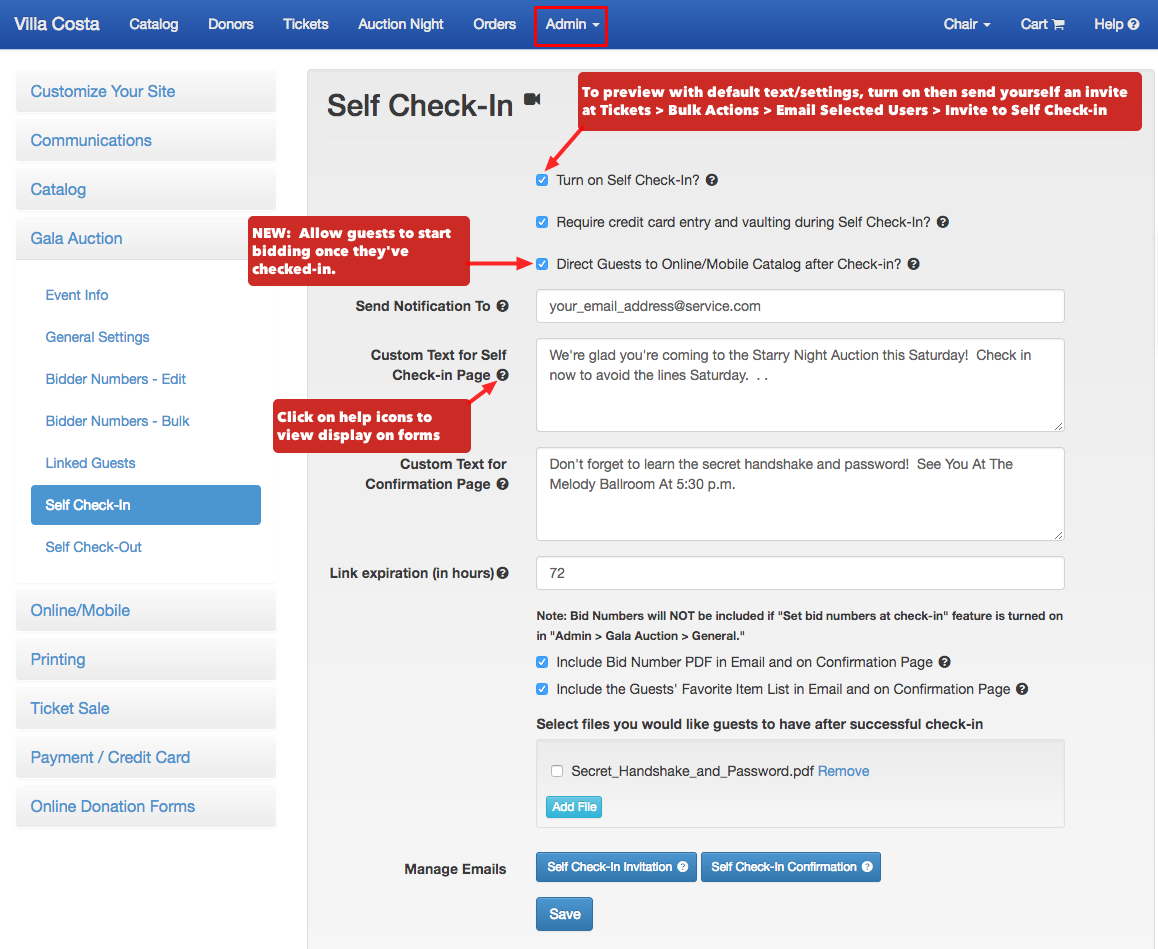Click the shopping cart icon in navbar

coord(1058,24)
